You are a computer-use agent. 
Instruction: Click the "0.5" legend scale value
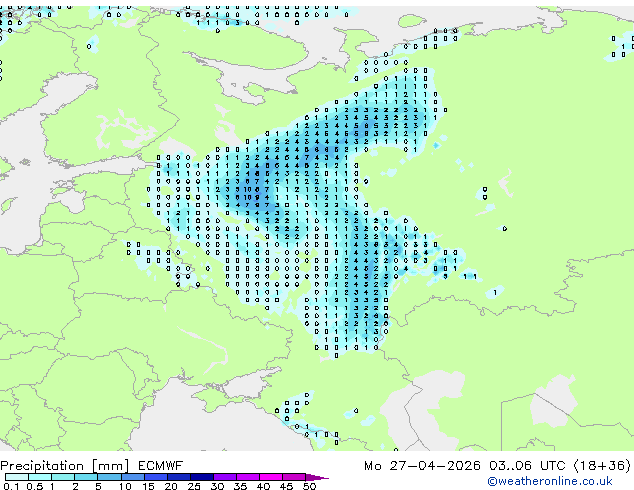click(35, 486)
